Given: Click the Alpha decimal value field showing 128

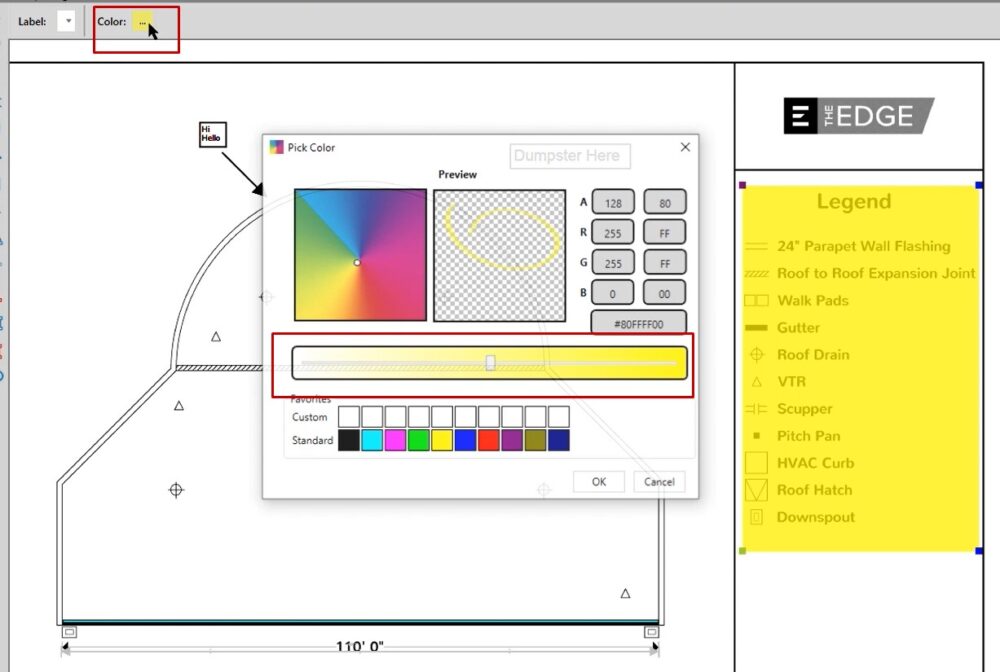Looking at the screenshot, I should click(x=613, y=203).
